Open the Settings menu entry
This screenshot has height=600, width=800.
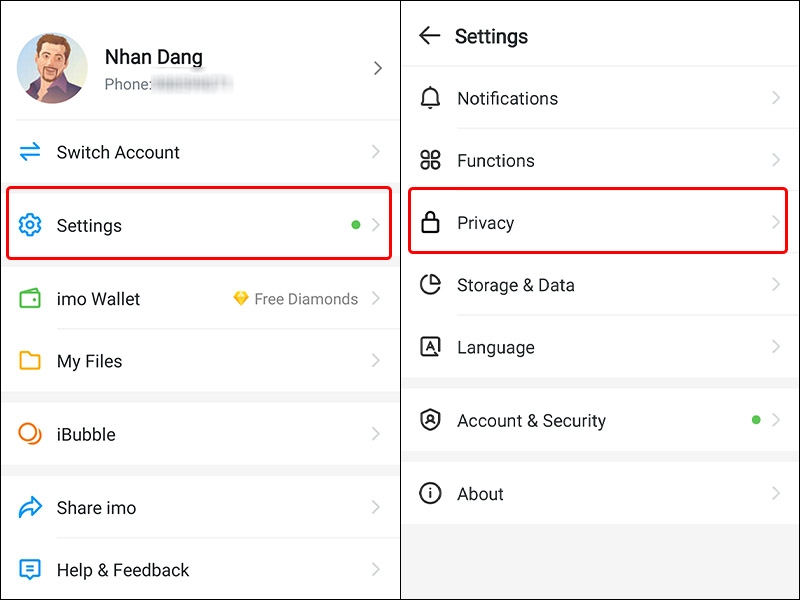tap(199, 223)
